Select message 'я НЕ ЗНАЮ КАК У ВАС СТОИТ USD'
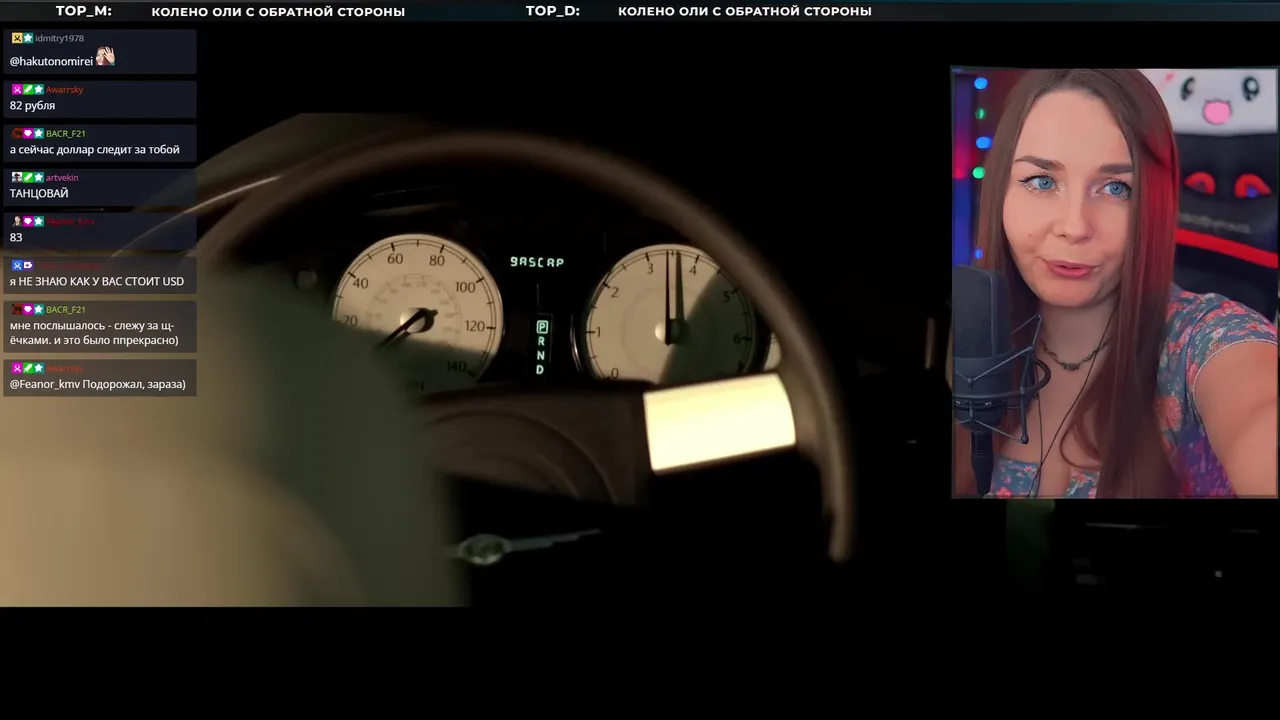 point(97,281)
